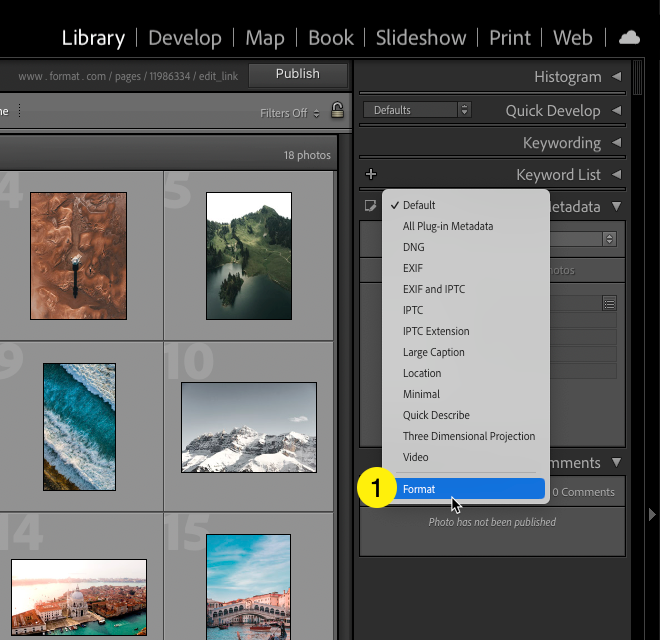This screenshot has width=660, height=640.
Task: Open the Print module
Action: pos(510,38)
